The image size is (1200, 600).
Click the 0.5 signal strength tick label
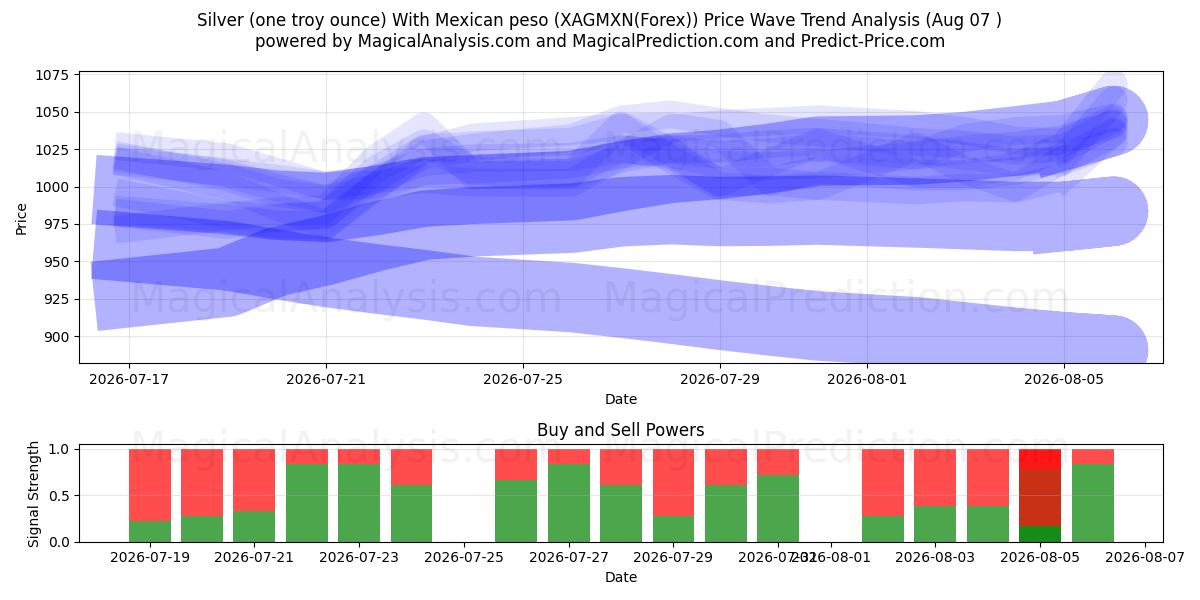click(60, 496)
